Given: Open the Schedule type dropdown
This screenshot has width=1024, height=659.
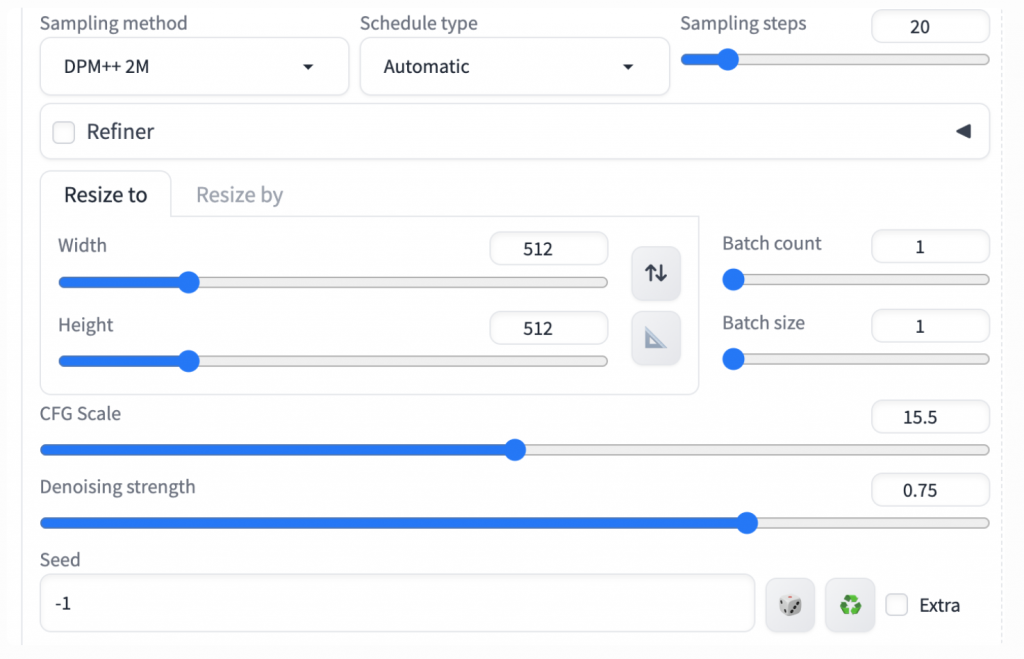Looking at the screenshot, I should pos(514,67).
